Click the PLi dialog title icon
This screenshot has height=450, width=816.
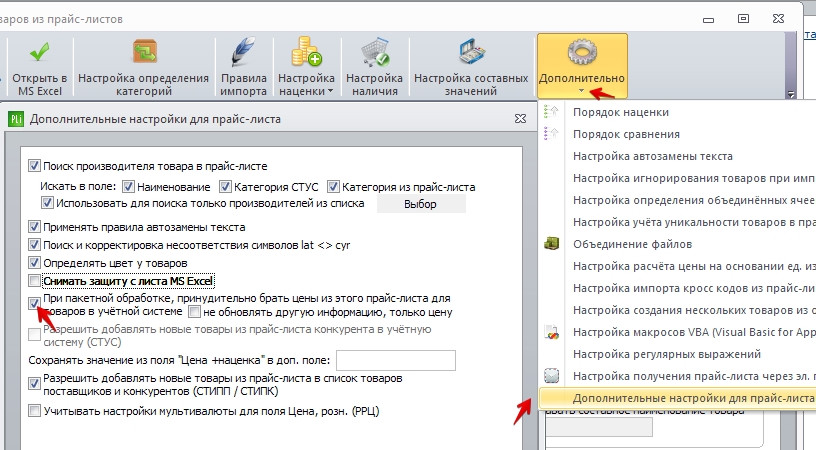click(16, 119)
